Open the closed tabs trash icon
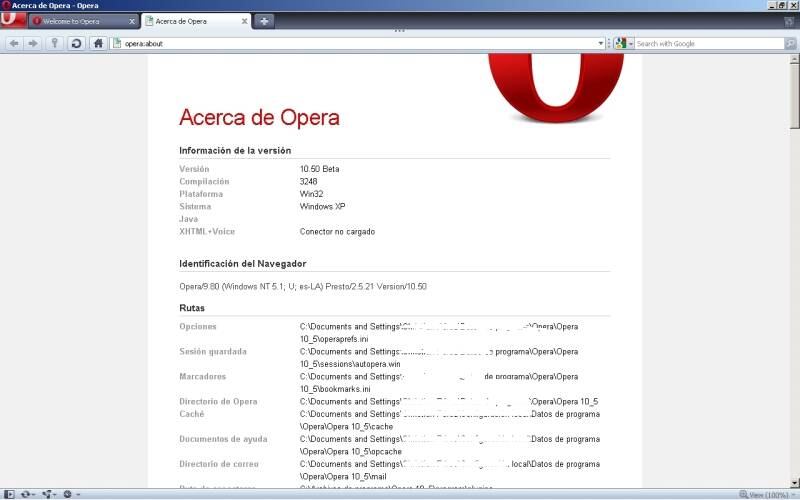 tap(789, 21)
